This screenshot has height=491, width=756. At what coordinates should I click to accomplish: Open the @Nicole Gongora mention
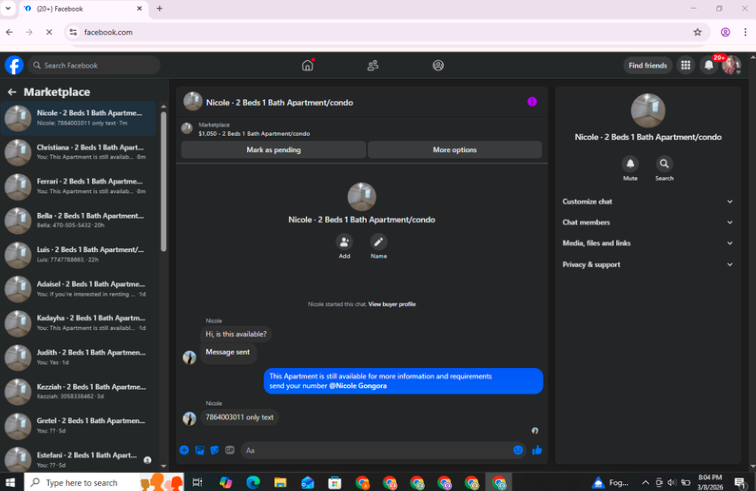point(358,386)
